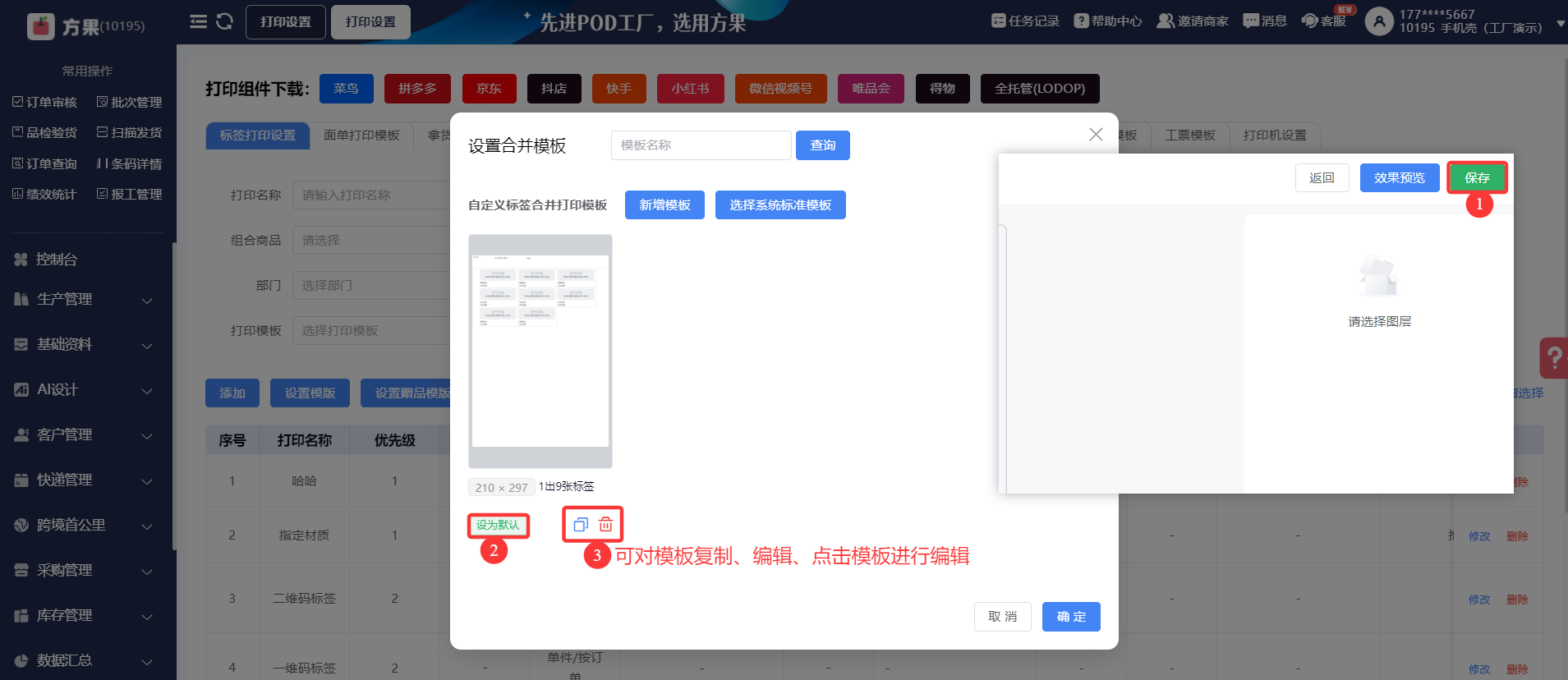Click the trash icon to delete template
1568x680 pixels.
click(605, 525)
